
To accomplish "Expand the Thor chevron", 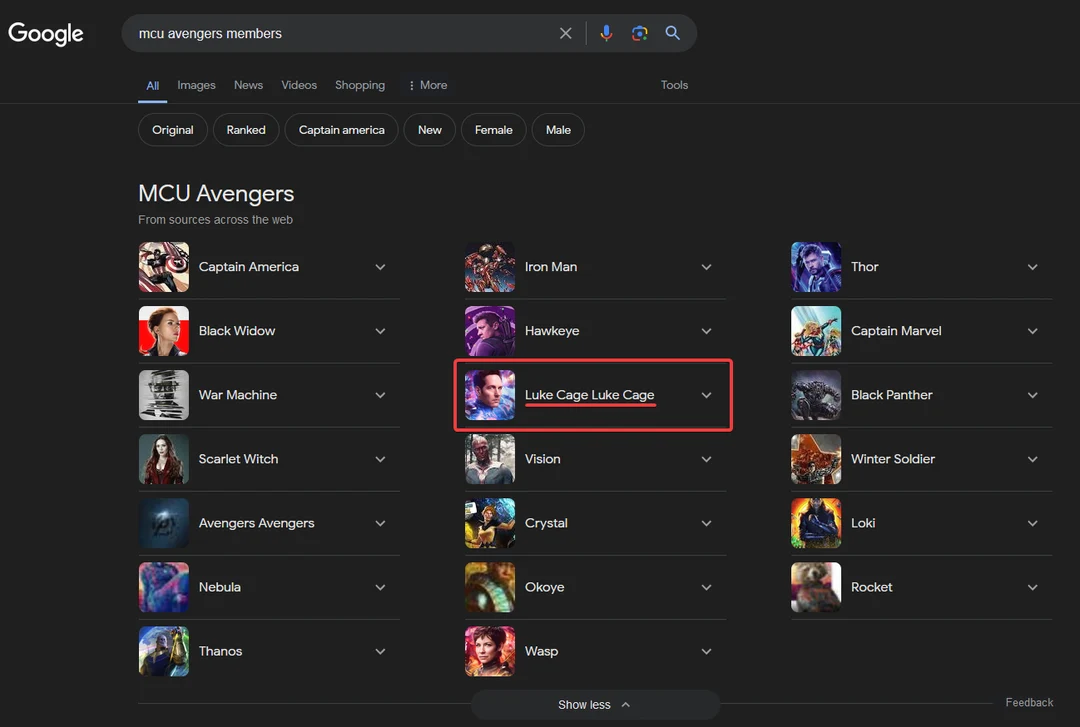I will [x=1032, y=267].
